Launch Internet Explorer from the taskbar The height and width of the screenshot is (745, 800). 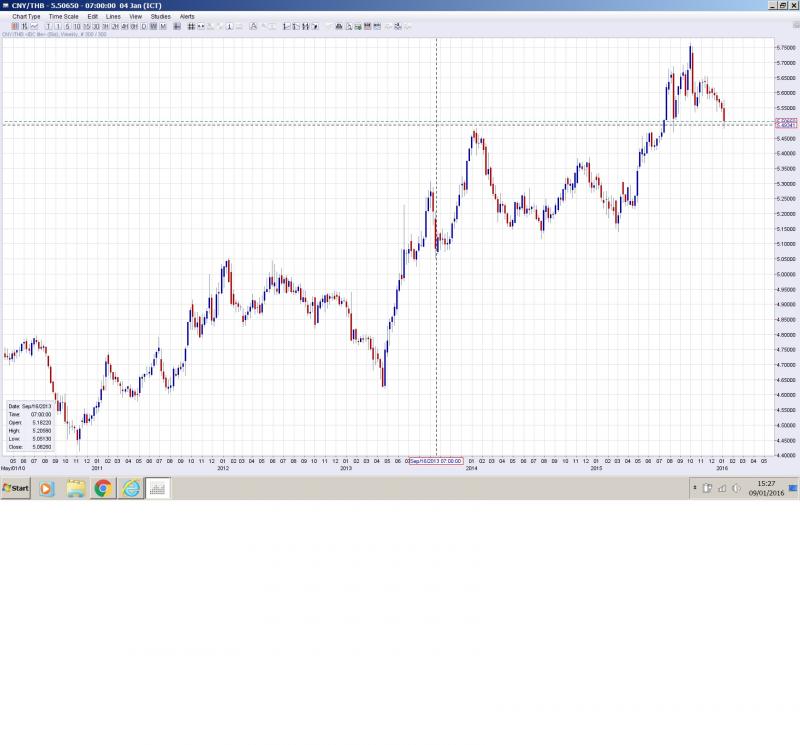[130, 488]
